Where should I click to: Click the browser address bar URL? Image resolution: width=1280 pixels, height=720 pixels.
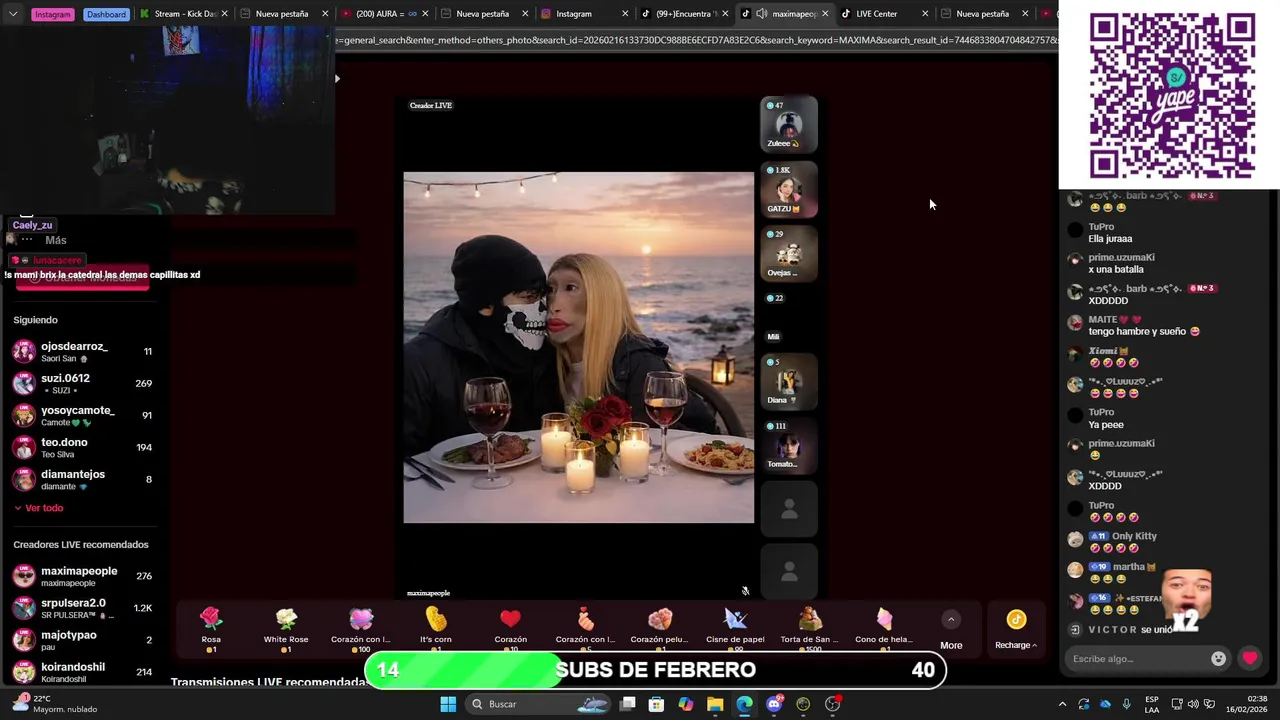pyautogui.click(x=697, y=40)
